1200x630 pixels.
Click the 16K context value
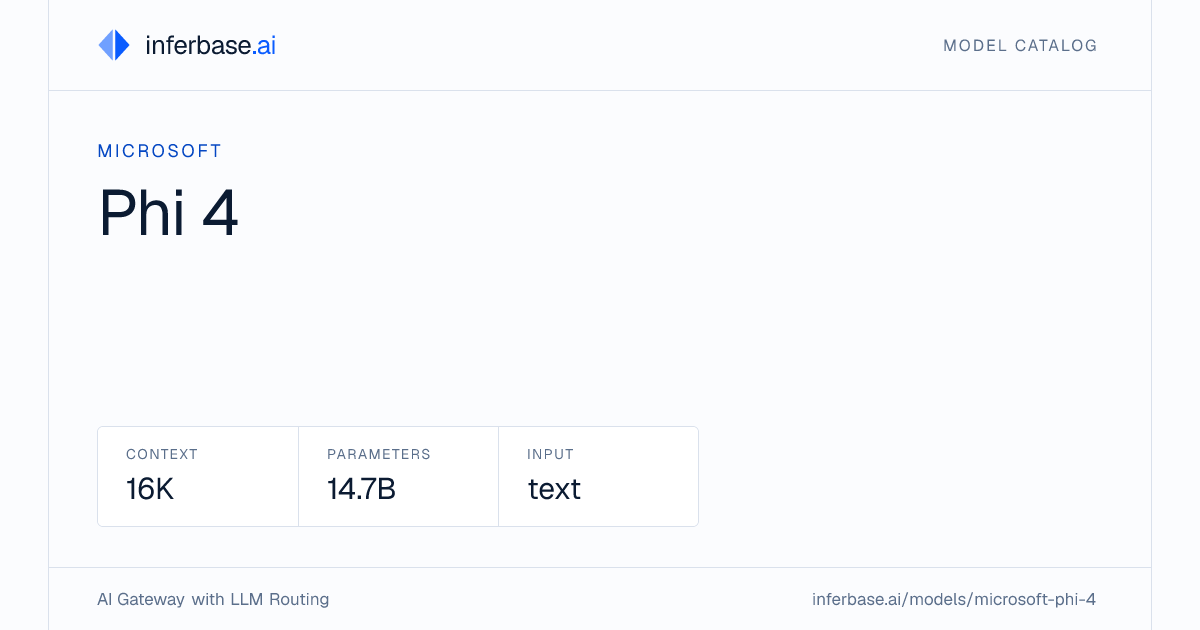point(150,489)
